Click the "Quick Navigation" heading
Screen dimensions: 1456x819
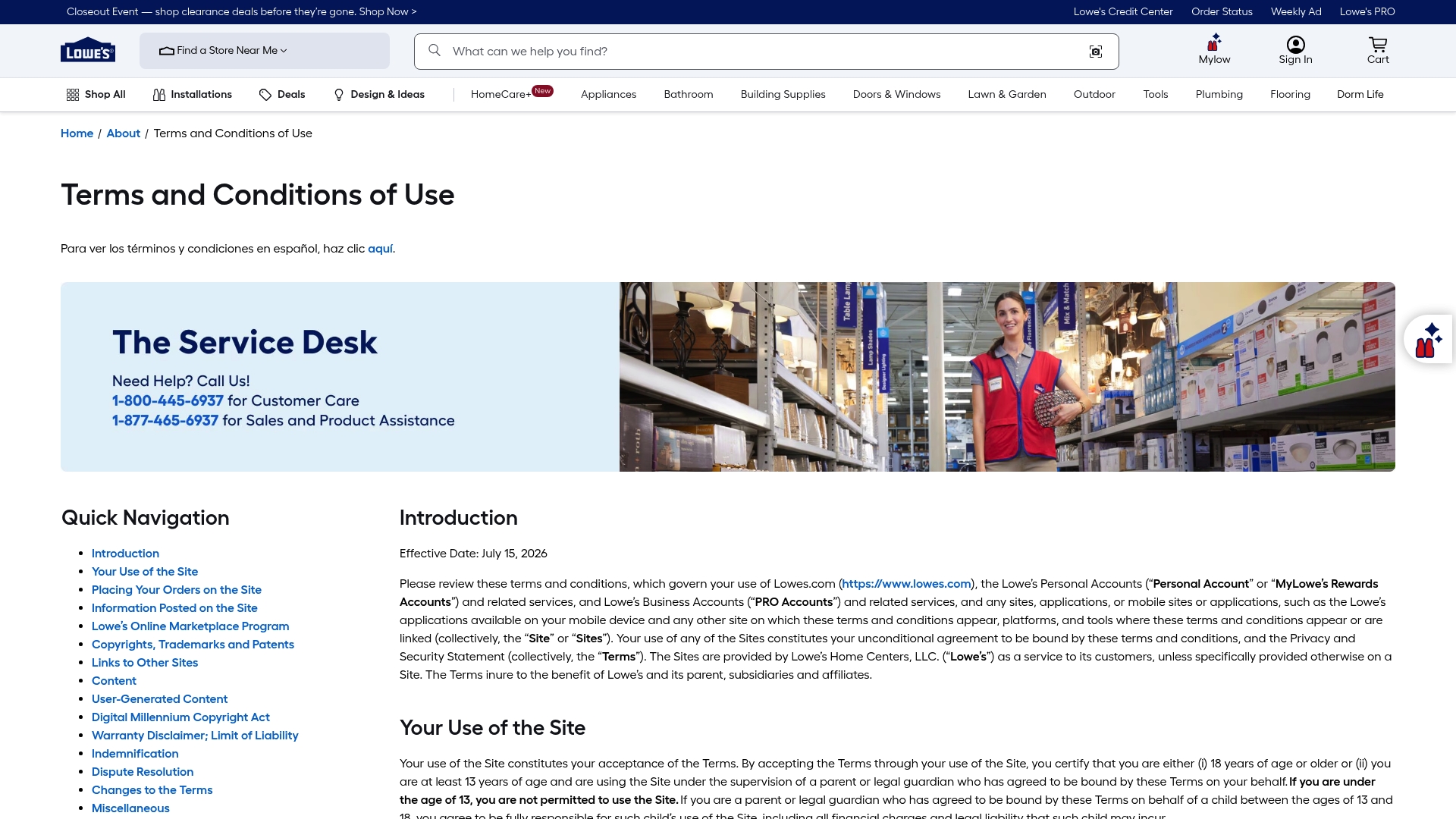tap(146, 518)
